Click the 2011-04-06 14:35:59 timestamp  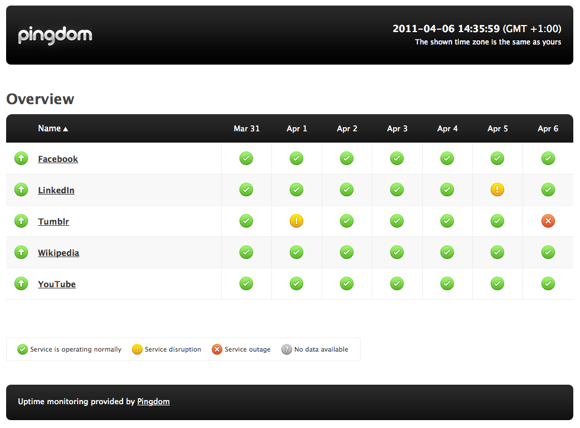click(x=446, y=29)
